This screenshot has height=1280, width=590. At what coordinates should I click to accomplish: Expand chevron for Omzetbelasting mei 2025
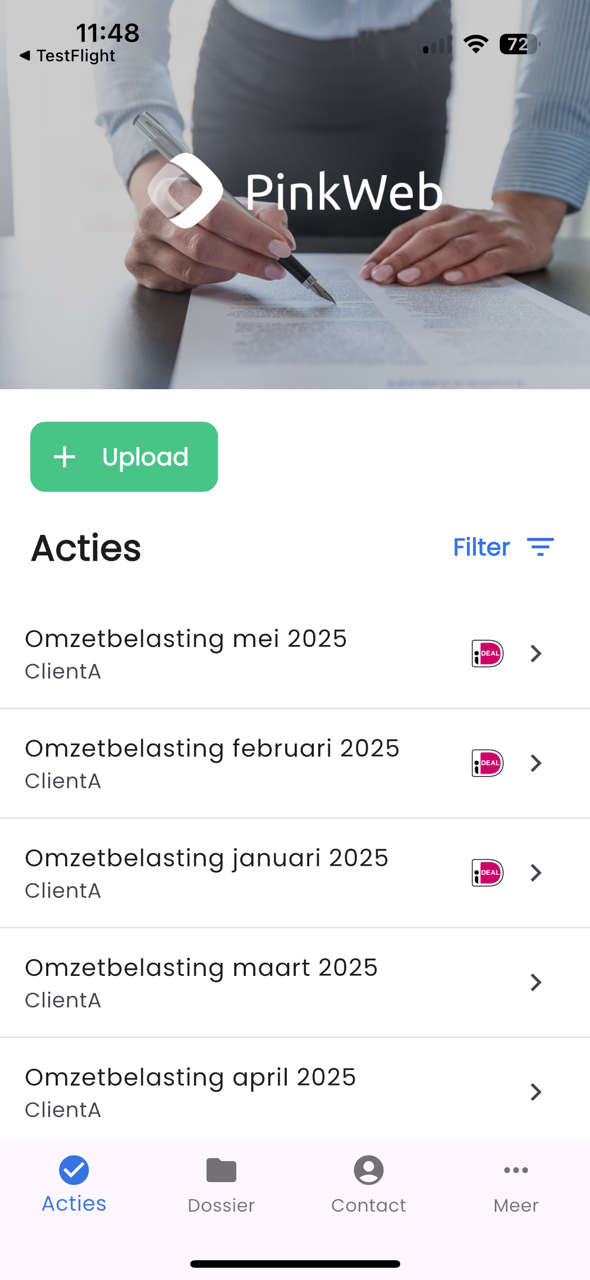click(x=536, y=653)
